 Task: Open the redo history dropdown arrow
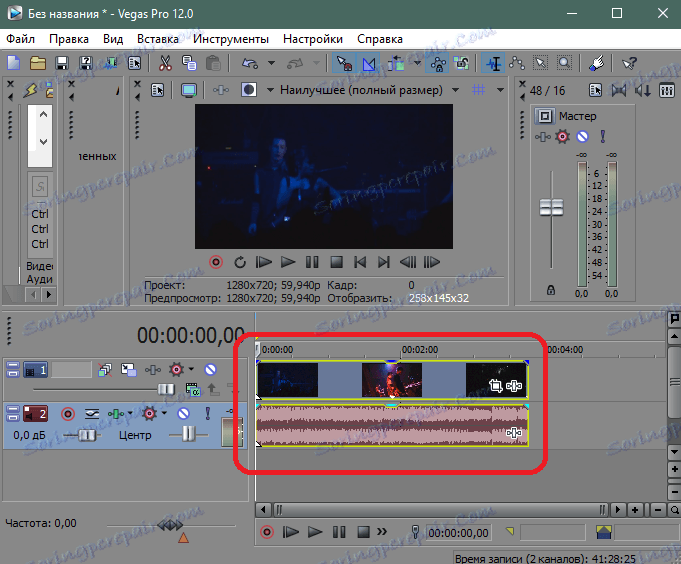coord(317,63)
